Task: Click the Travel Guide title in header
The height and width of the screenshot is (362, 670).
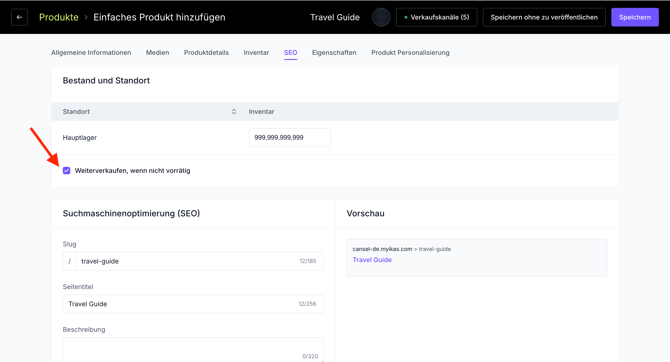Action: point(335,18)
